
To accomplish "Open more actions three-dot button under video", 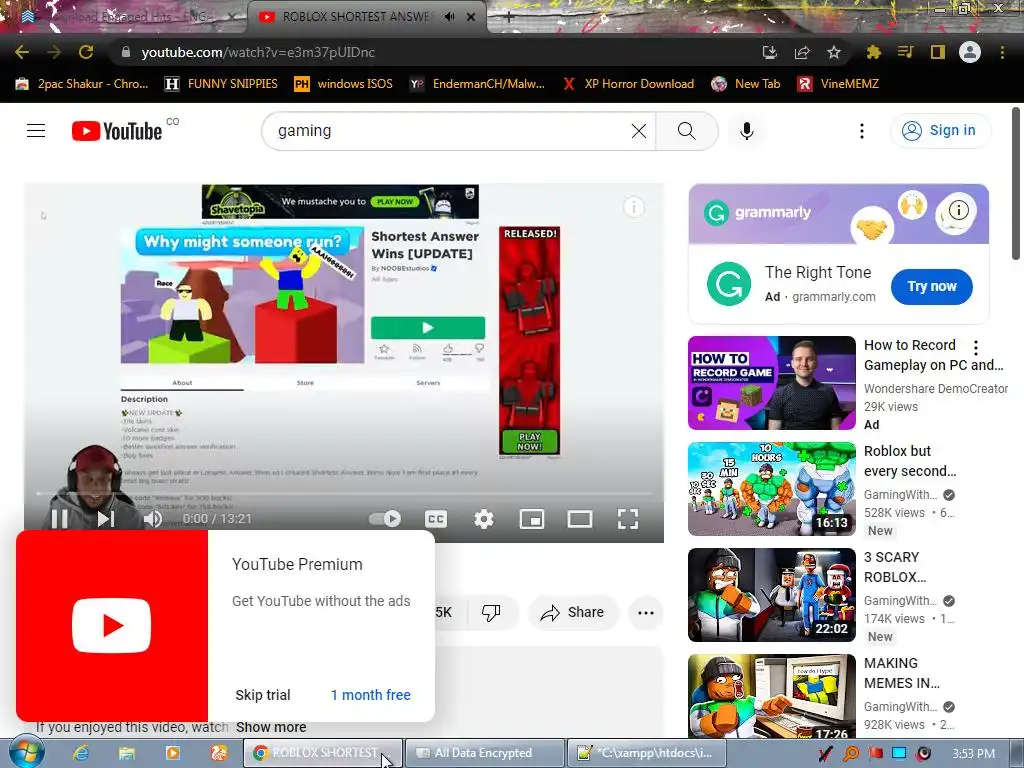I will pos(646,613).
